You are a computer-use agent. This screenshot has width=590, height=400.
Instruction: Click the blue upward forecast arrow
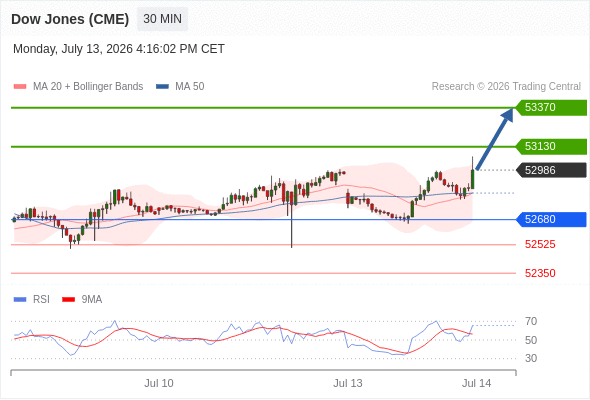[494, 139]
